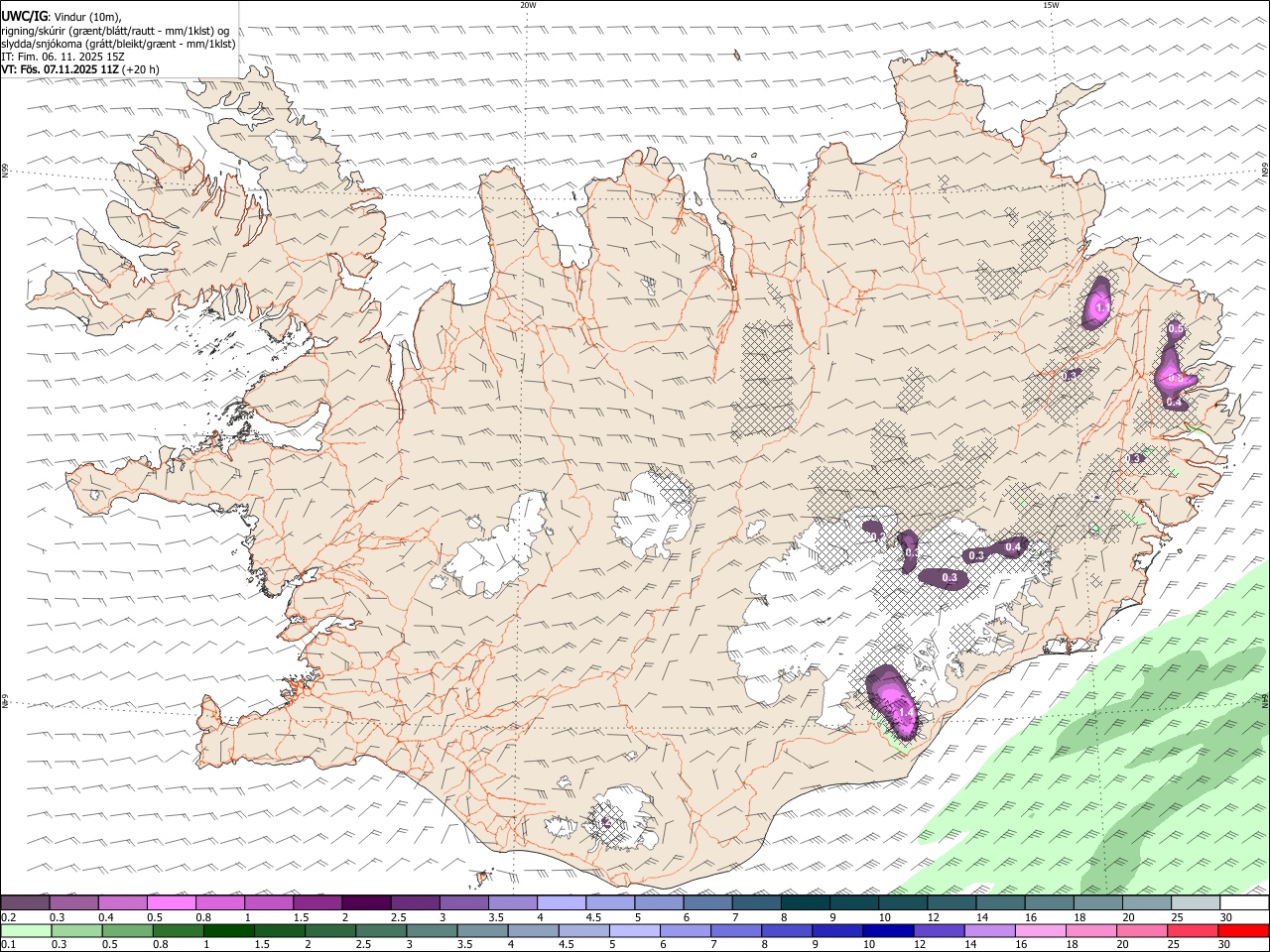The image size is (1270, 952).
Task: Pick the bright red bottom legend swatch at 30
Action: [x=1242, y=931]
